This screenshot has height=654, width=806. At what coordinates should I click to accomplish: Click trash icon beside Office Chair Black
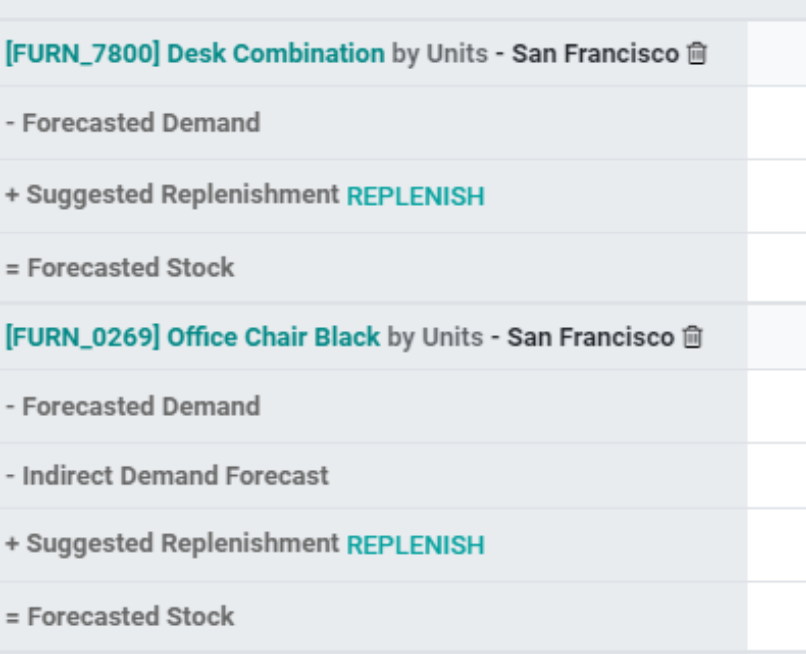click(x=692, y=337)
